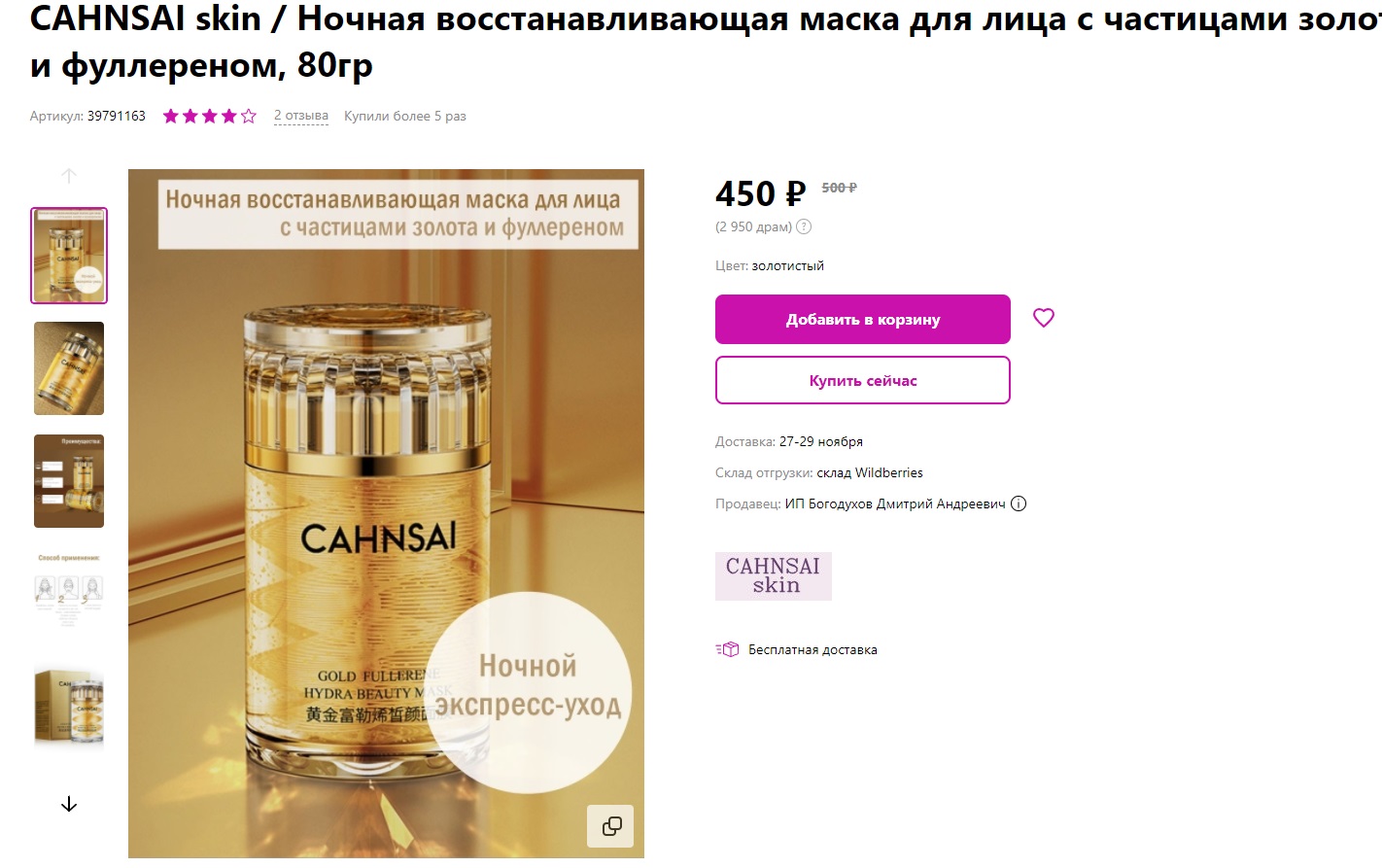Viewport: 1382px width, 868px height.
Task: Select third thumbnail showing product advantages
Action: (x=69, y=481)
